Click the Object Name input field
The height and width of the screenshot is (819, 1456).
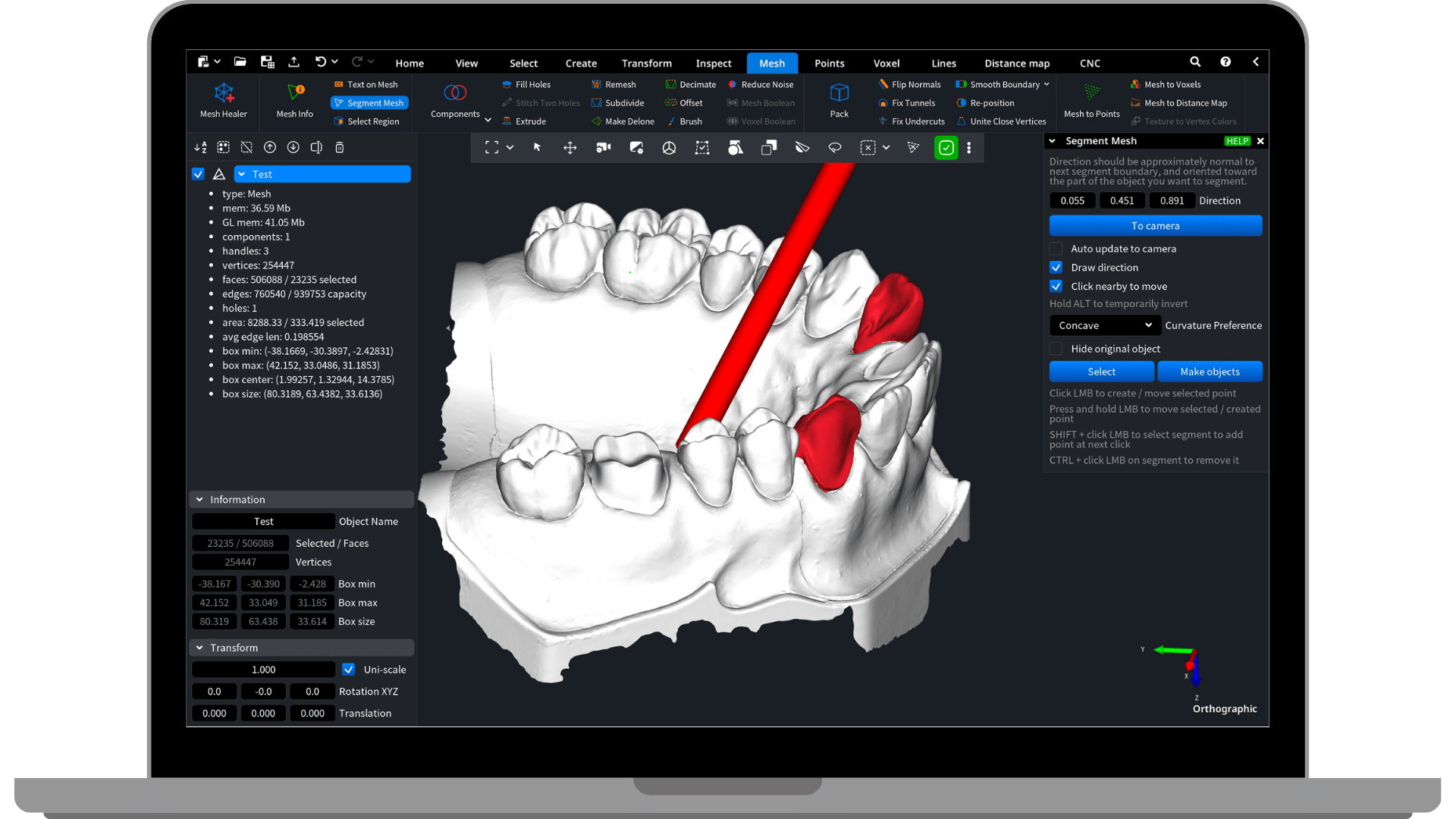[263, 522]
